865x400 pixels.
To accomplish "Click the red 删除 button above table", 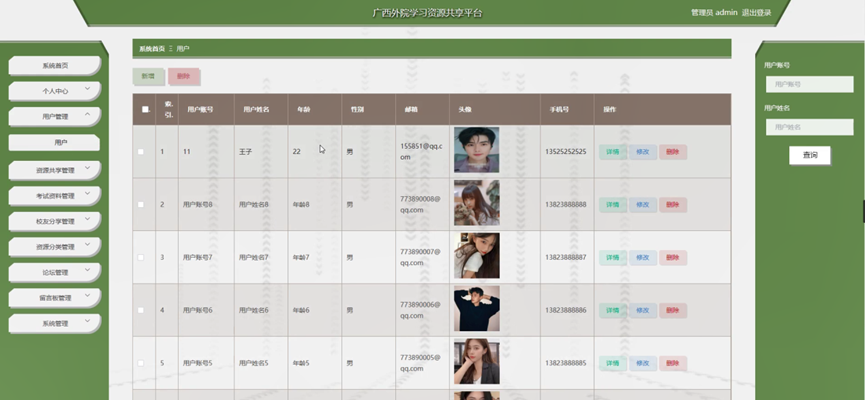I will coord(184,77).
